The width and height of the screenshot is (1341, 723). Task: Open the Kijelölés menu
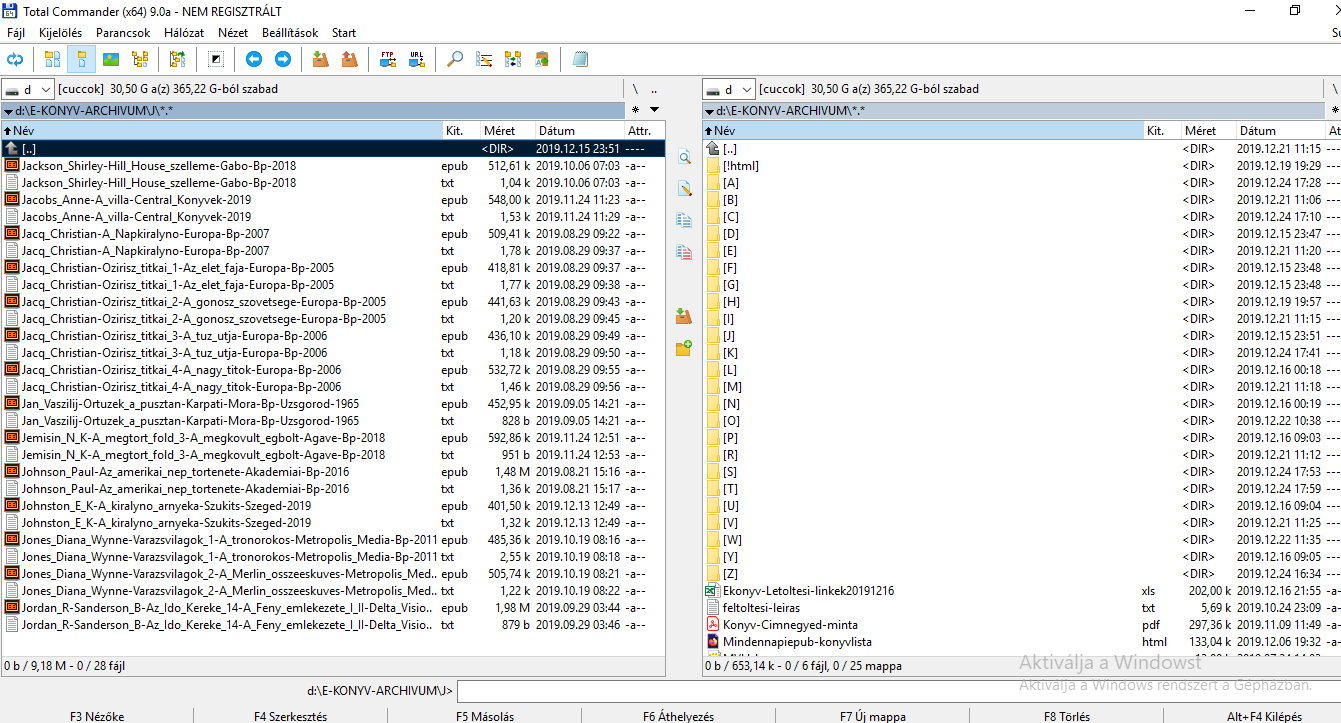(61, 33)
